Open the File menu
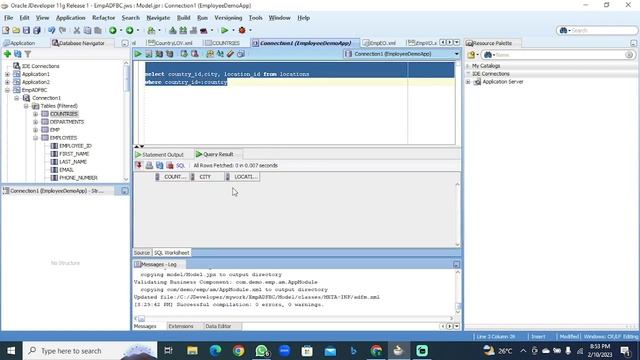Viewport: 640px width, 360px height. [x=9, y=18]
